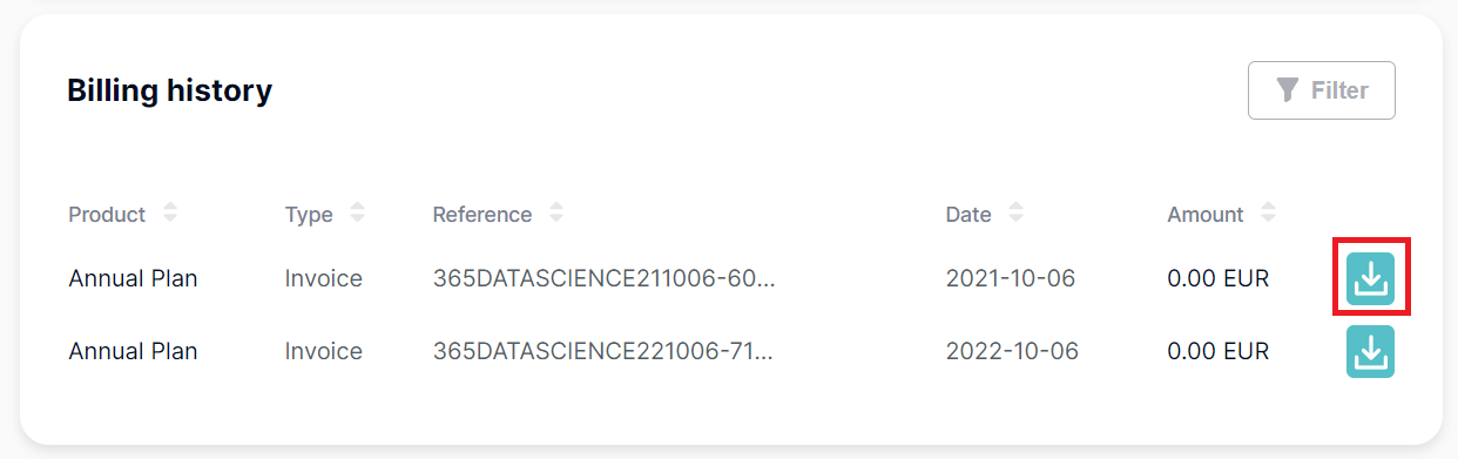Click the Billing history heading

click(169, 91)
